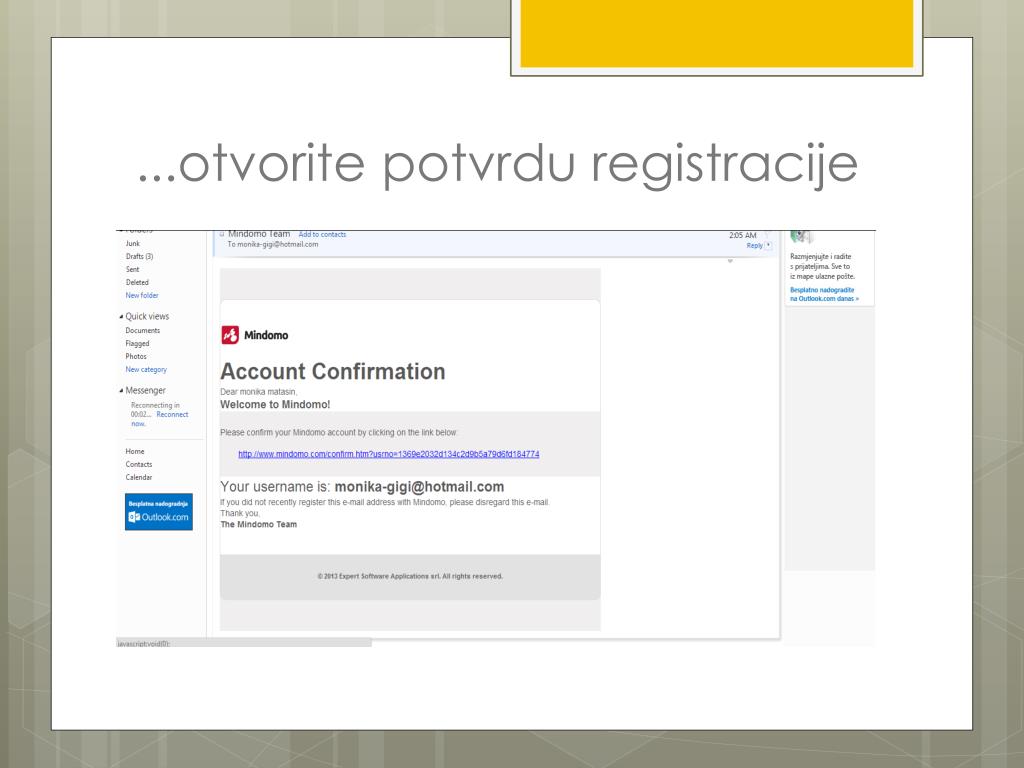Click the New category link

(146, 370)
